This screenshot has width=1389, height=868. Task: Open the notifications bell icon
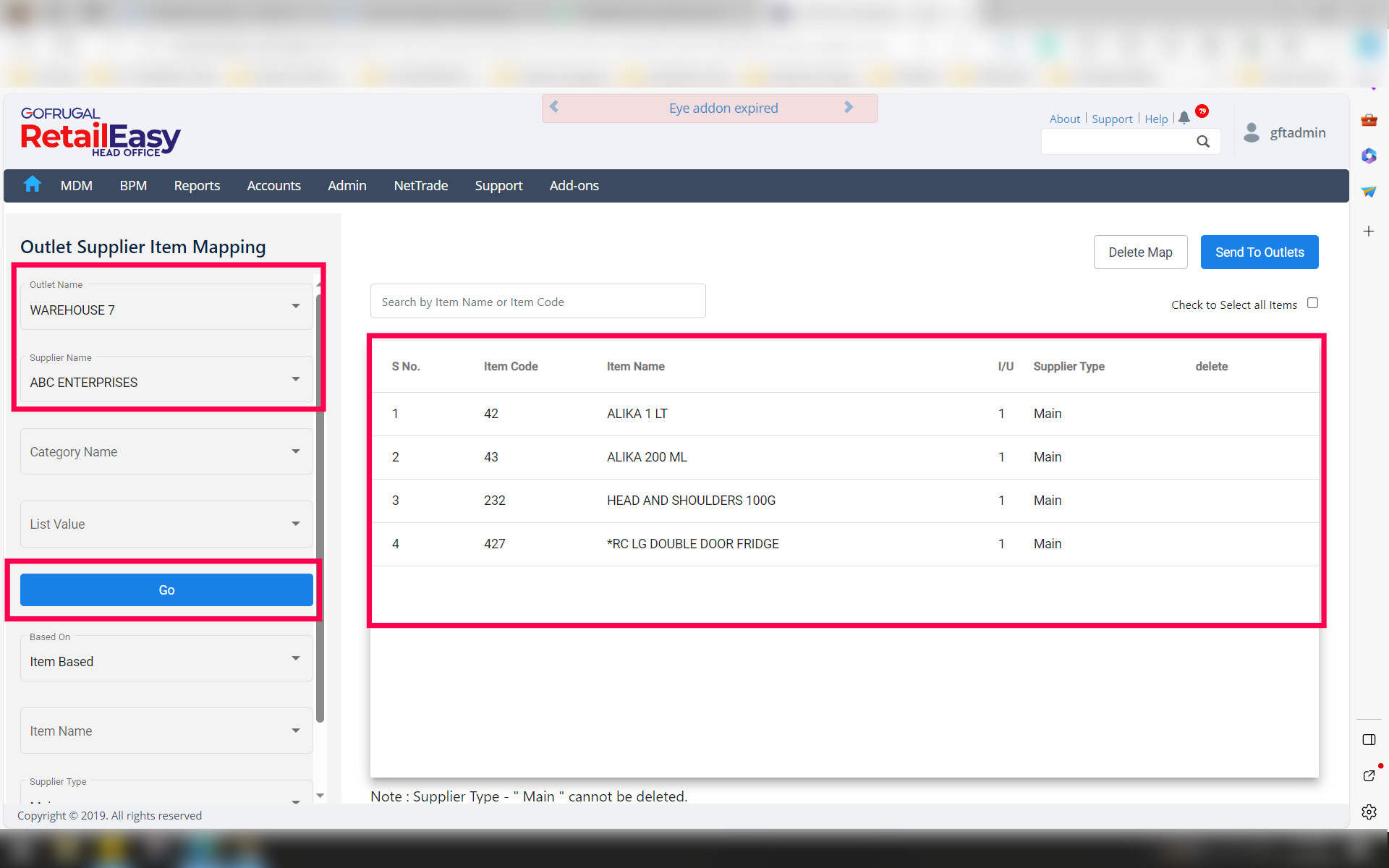click(1184, 119)
